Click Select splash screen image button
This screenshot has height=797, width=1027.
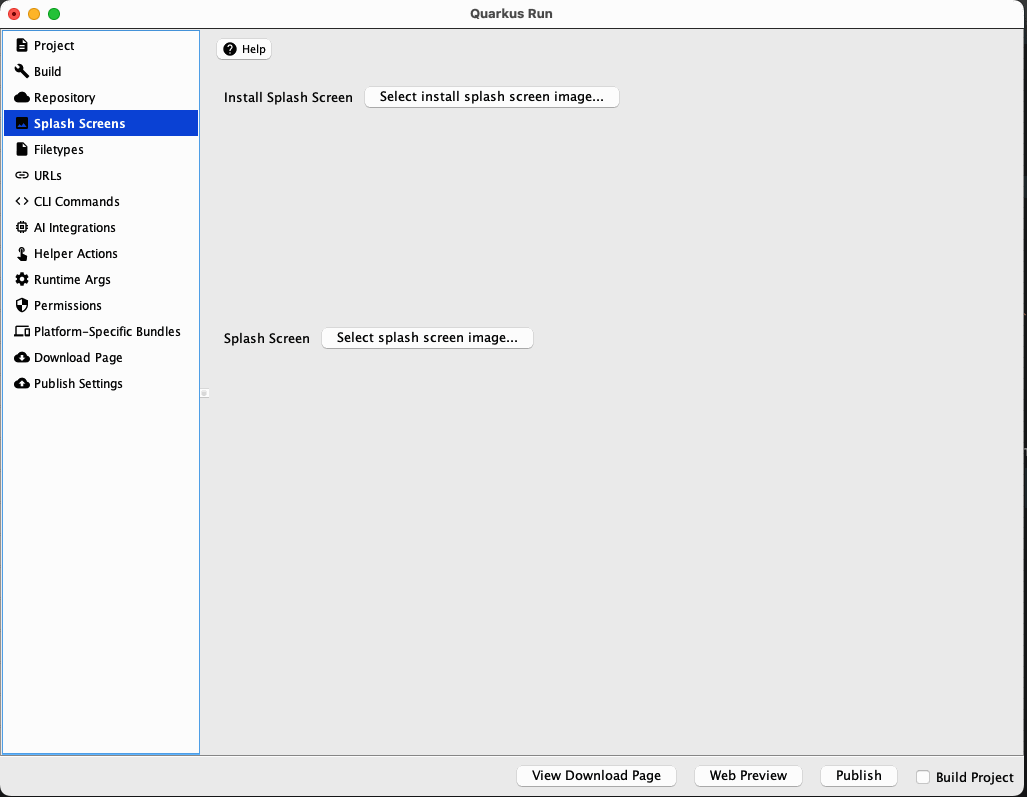tap(427, 338)
